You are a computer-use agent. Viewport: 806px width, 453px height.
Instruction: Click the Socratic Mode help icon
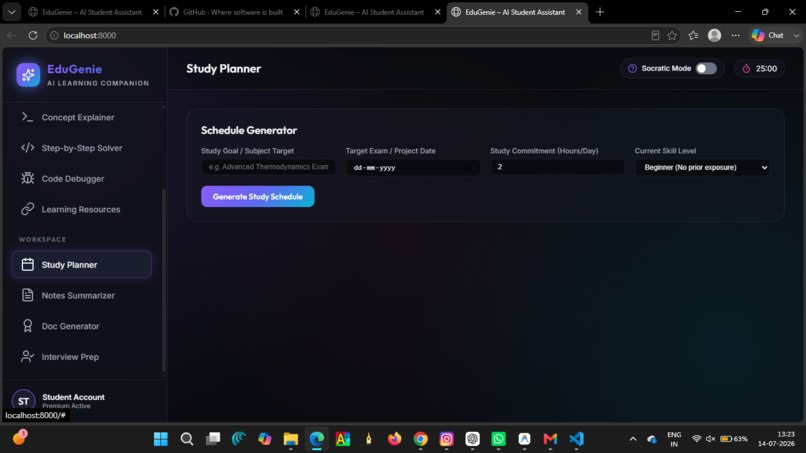pos(632,68)
